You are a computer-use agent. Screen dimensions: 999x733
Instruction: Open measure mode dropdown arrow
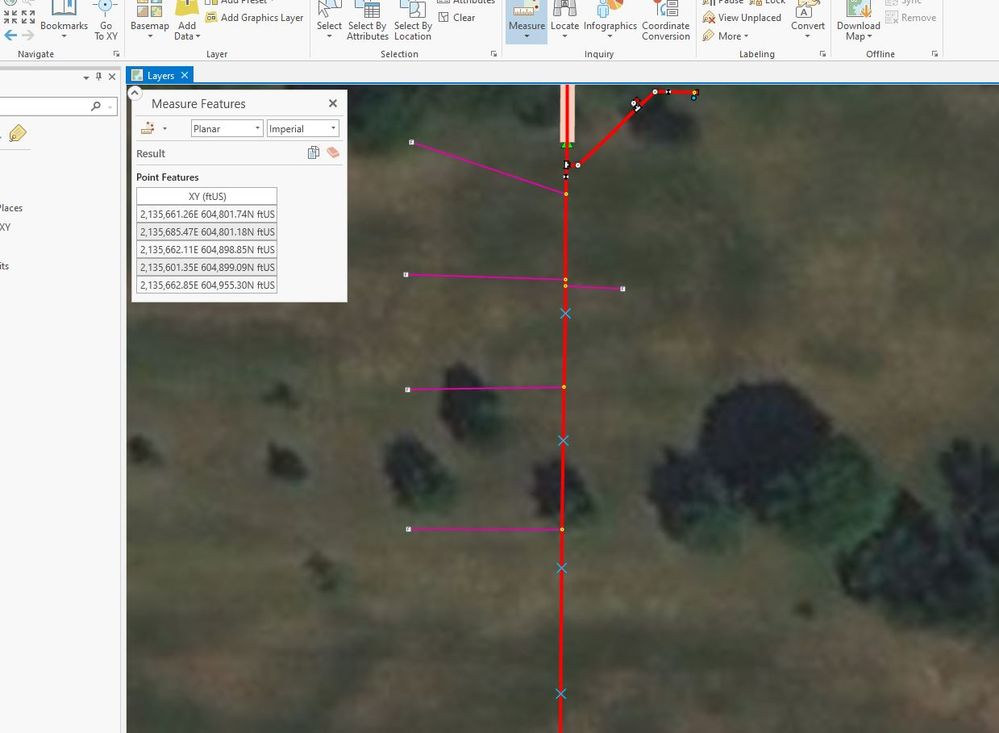165,129
